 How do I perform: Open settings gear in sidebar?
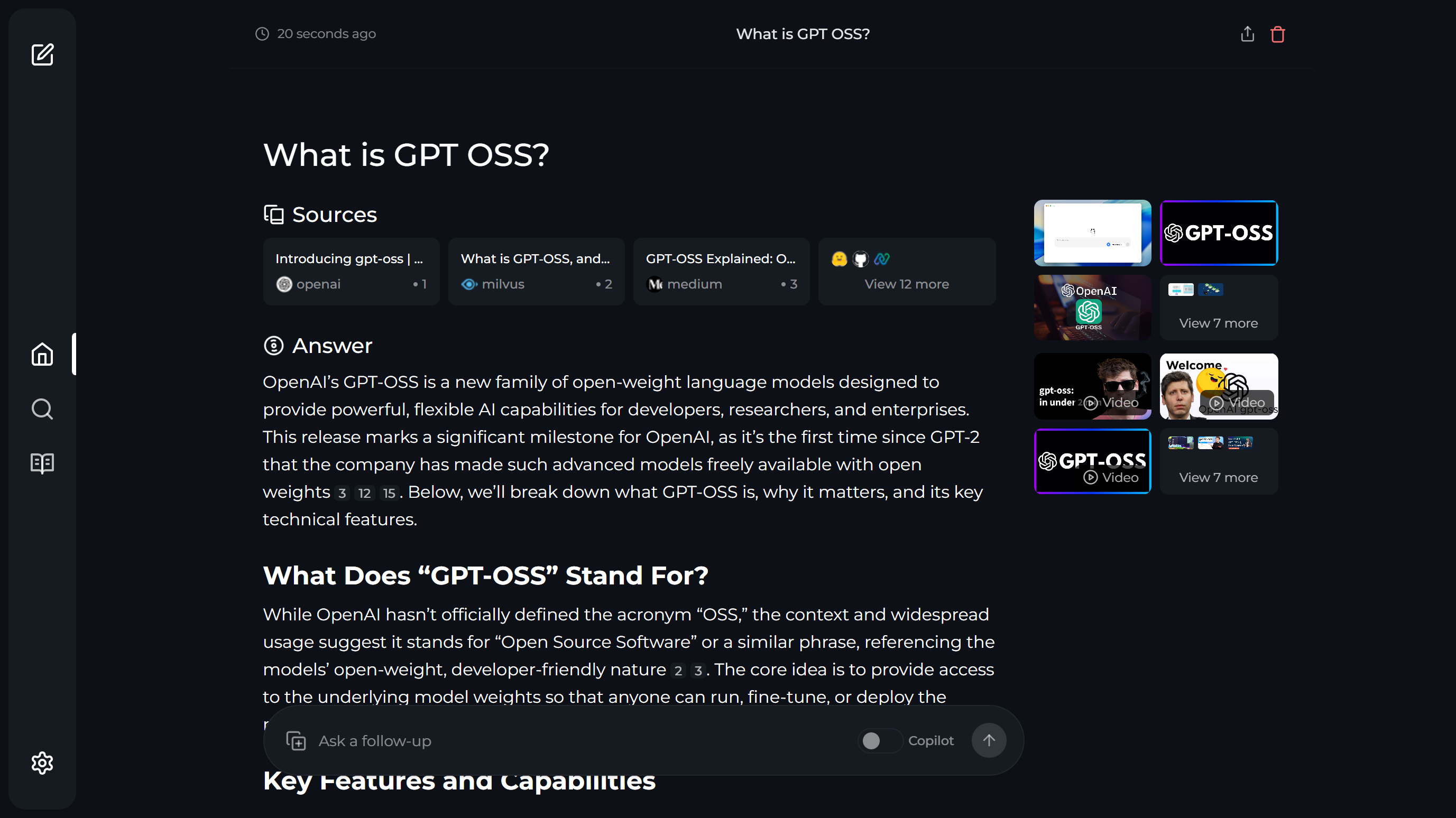coord(42,763)
